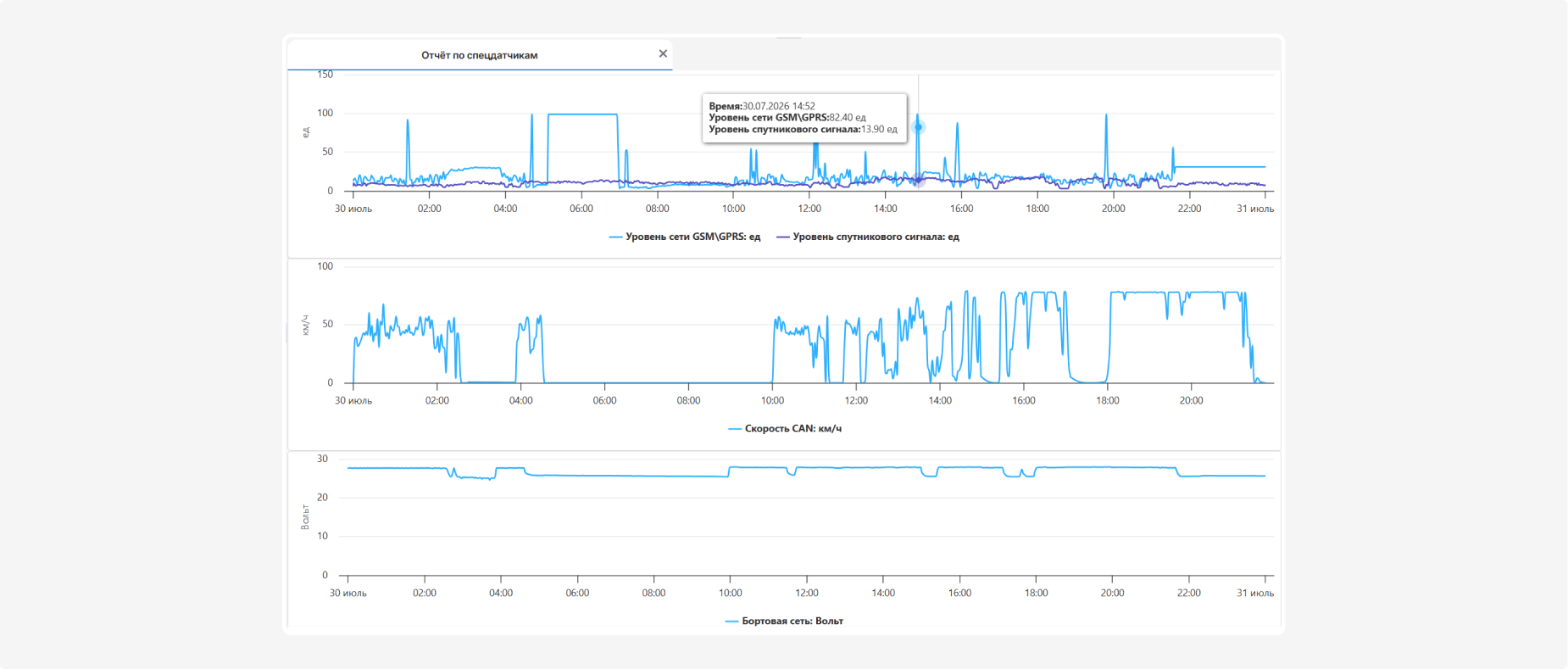Select the Отчёт по спецдатчикам tab
The height and width of the screenshot is (669, 1568).
tap(480, 54)
